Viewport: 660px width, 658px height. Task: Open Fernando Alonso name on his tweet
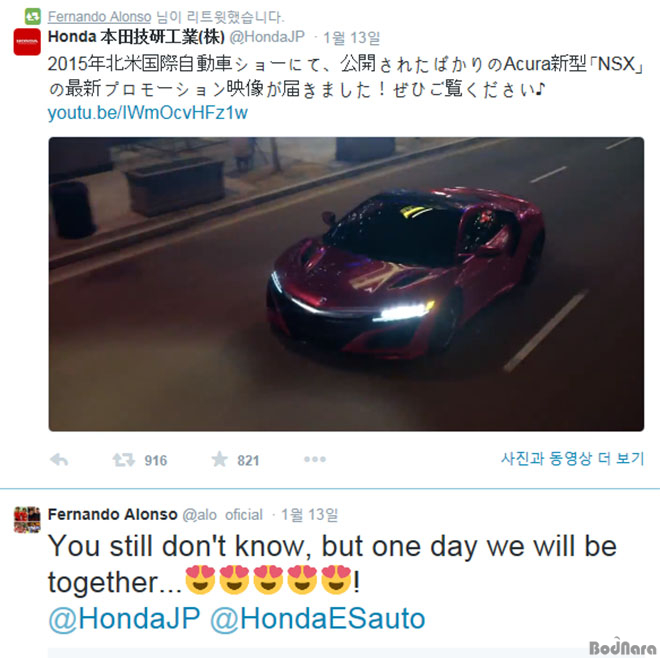pyautogui.click(x=112, y=514)
